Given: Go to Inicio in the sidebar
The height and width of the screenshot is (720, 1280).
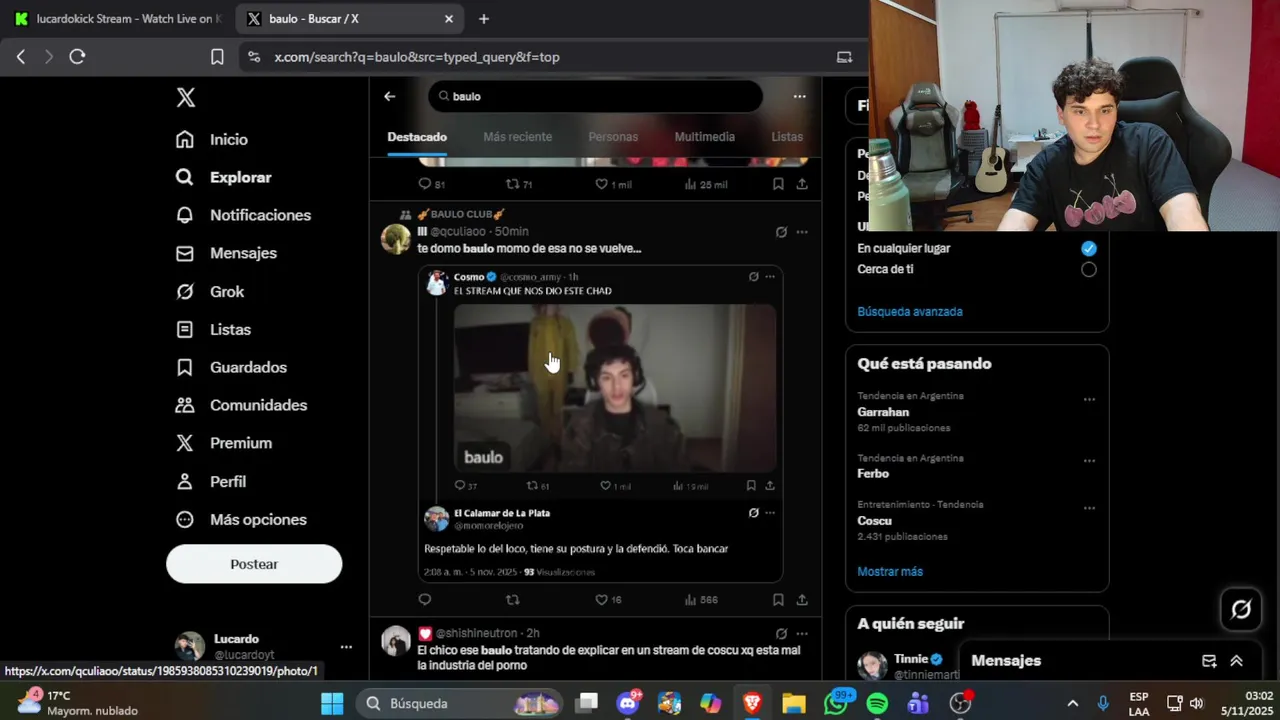Looking at the screenshot, I should click(212, 139).
